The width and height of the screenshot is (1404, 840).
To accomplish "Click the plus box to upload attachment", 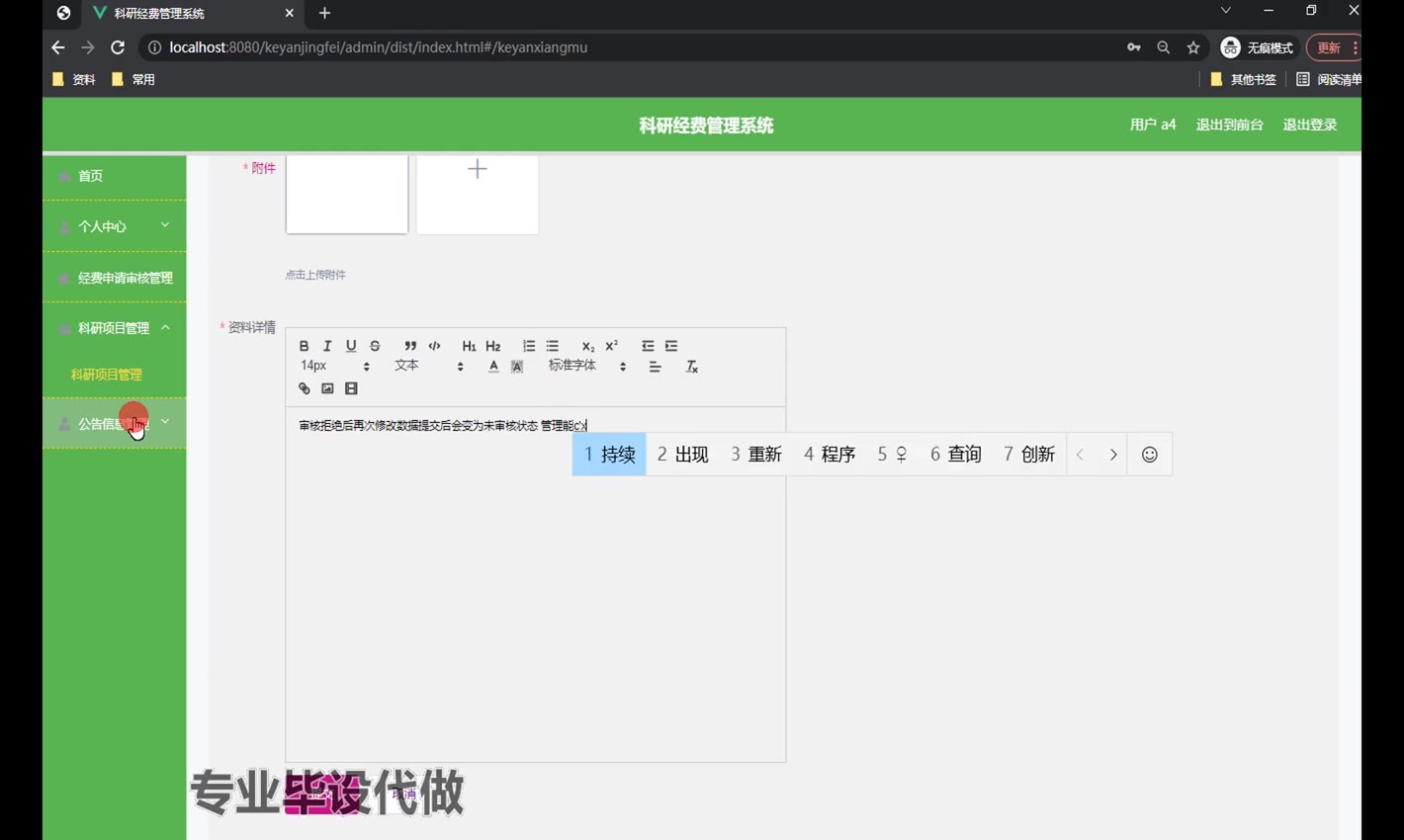I will coord(478,195).
